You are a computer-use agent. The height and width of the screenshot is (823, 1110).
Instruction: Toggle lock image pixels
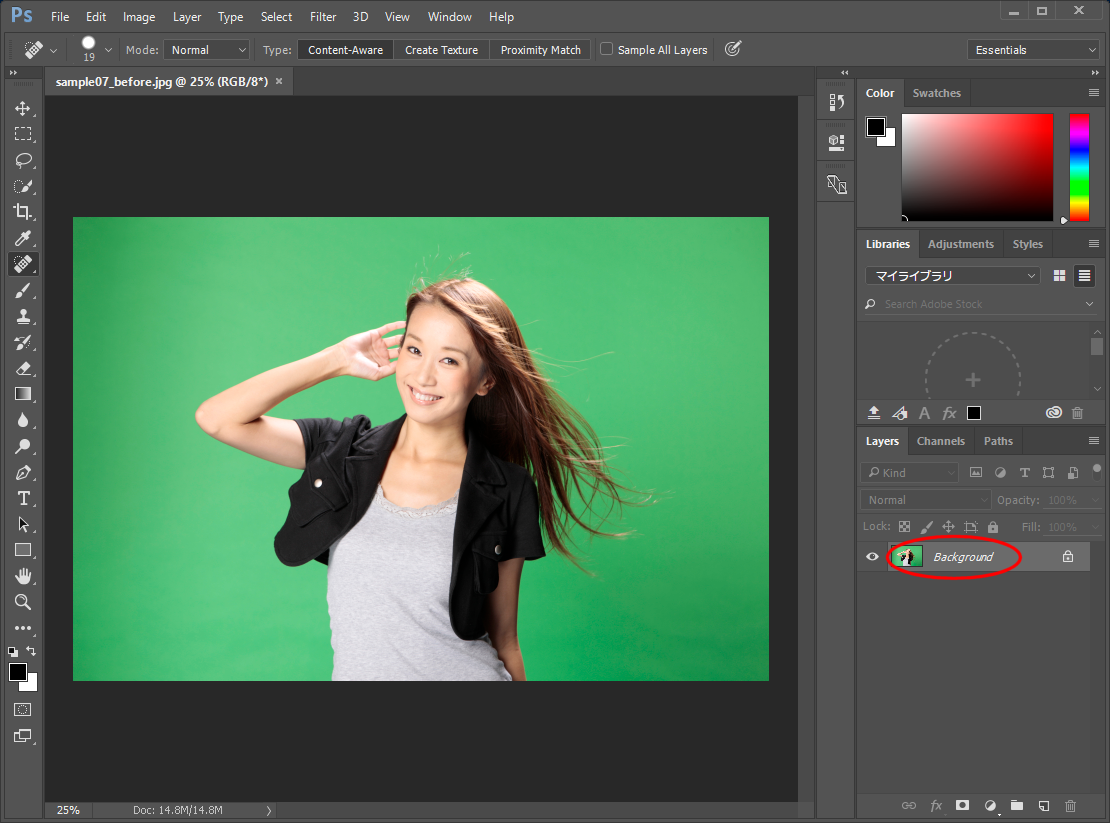pyautogui.click(x=926, y=526)
